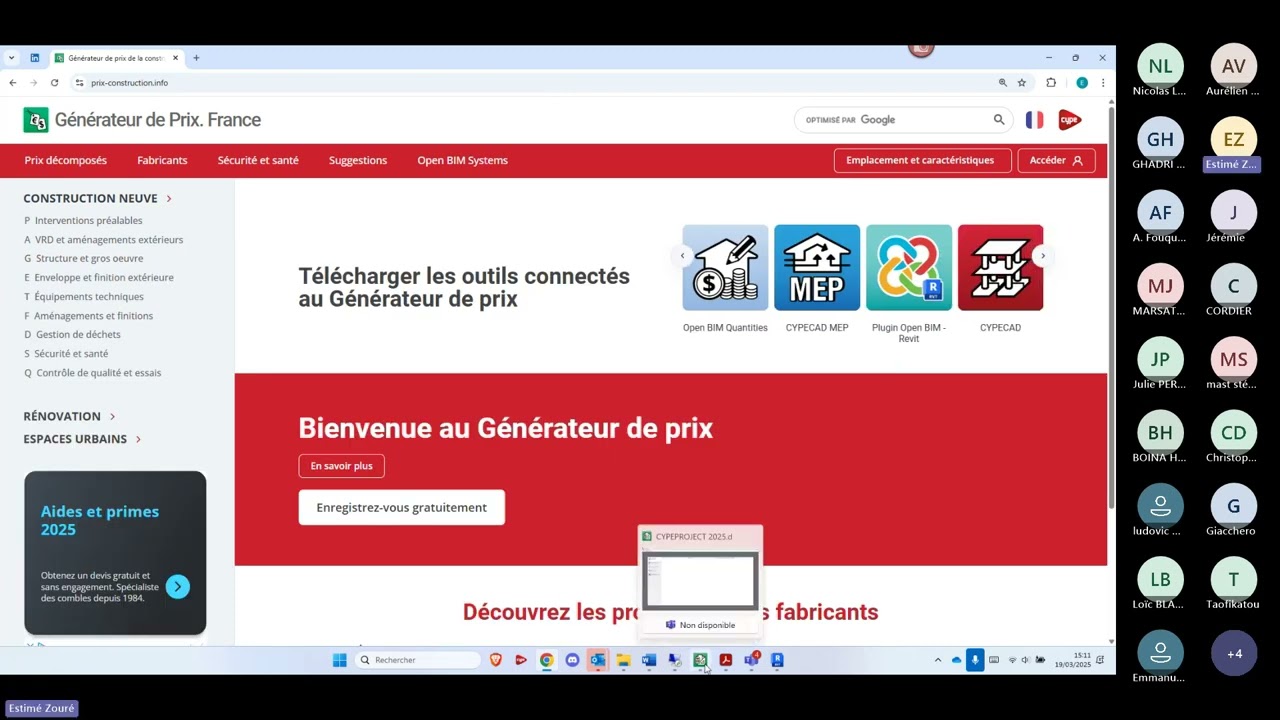Click the Générateur de Prix site logo
The image size is (1280, 720).
point(142,120)
